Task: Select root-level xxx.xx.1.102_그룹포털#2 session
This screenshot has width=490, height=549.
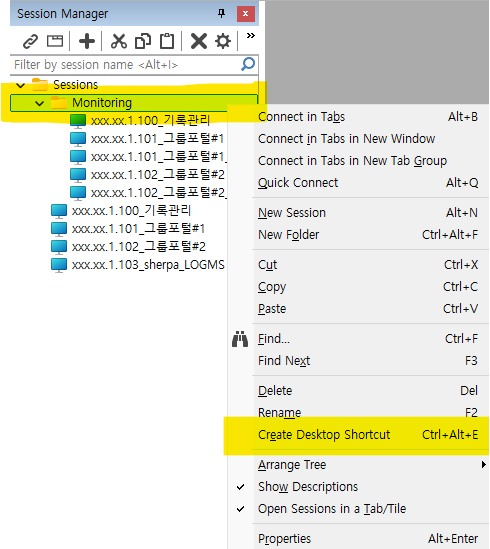Action: tap(138, 247)
